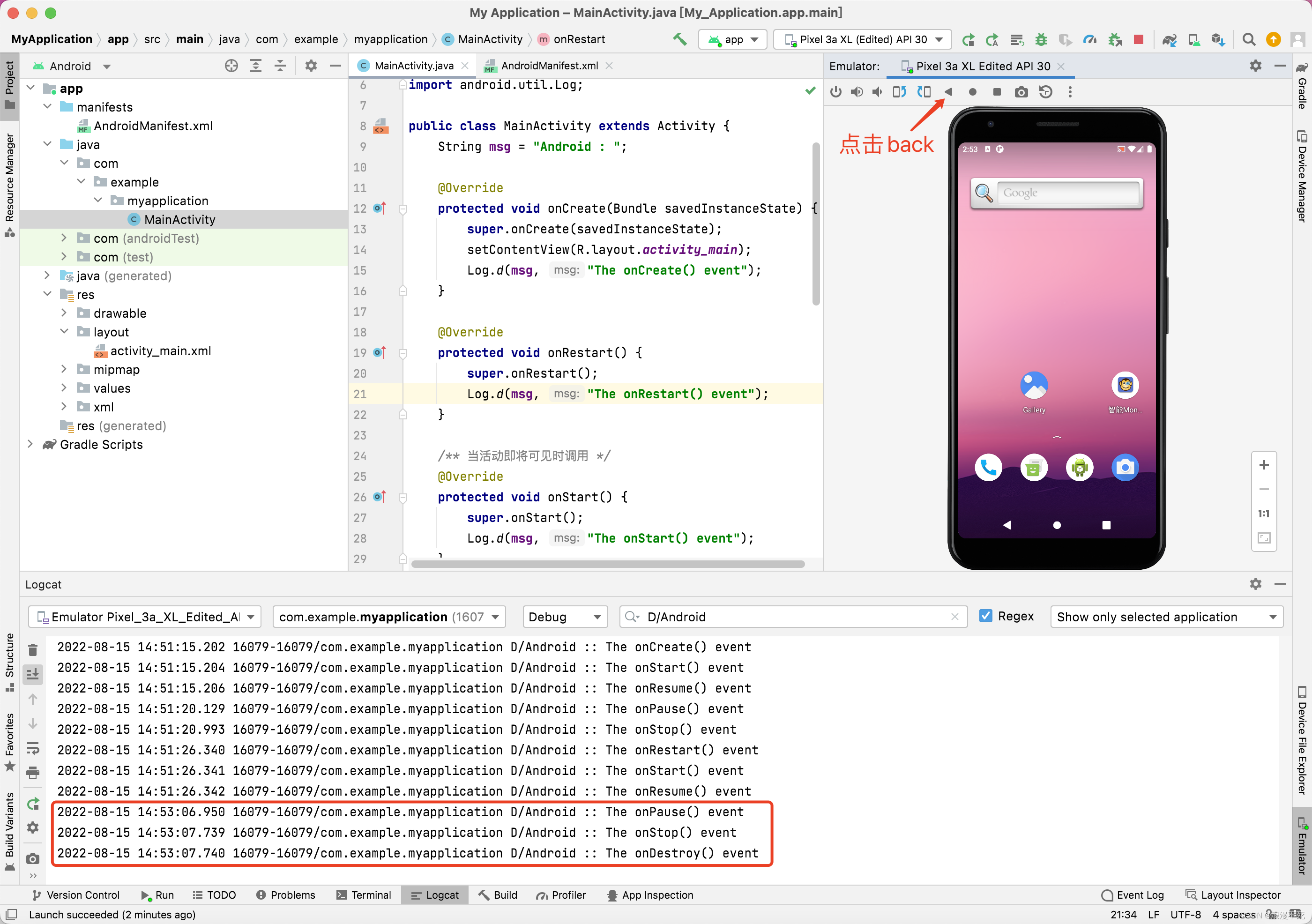Click the red Stop app button

pos(1138,39)
